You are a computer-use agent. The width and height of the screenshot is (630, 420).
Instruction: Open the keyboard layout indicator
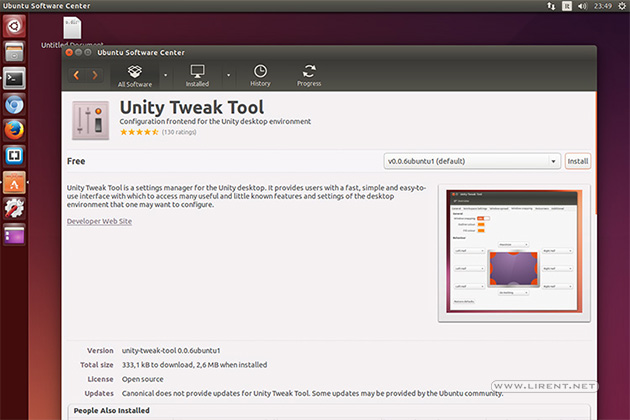coord(567,6)
